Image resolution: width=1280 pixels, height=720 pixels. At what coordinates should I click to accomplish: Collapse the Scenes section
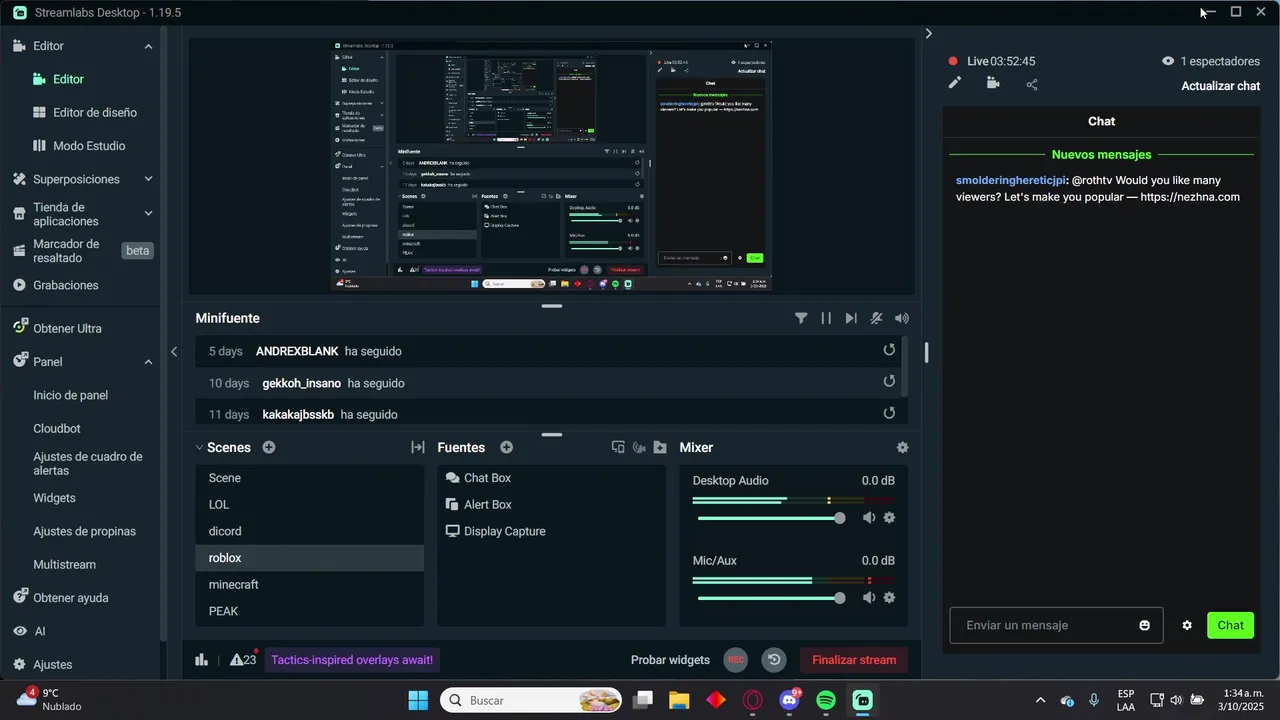[198, 447]
